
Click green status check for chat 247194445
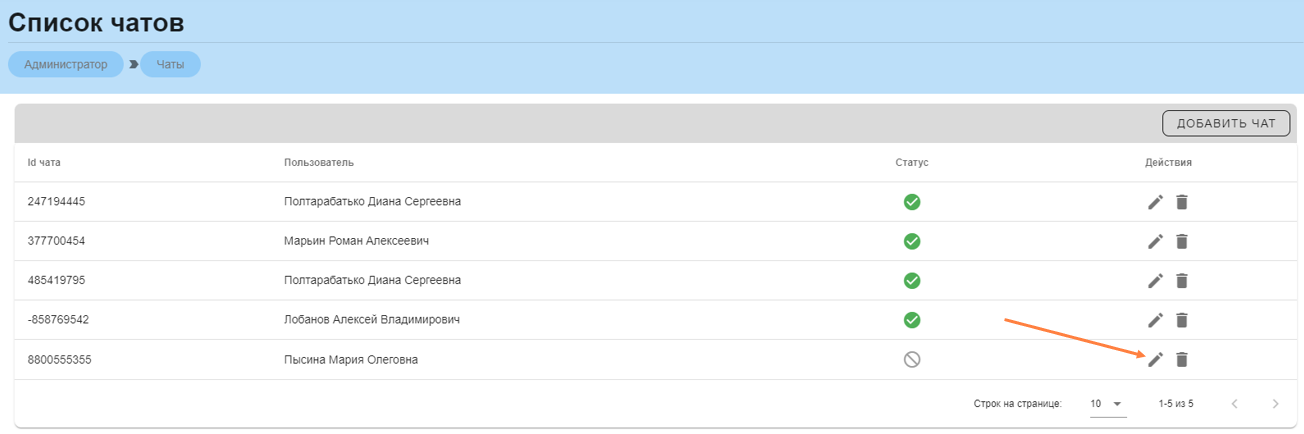912,202
